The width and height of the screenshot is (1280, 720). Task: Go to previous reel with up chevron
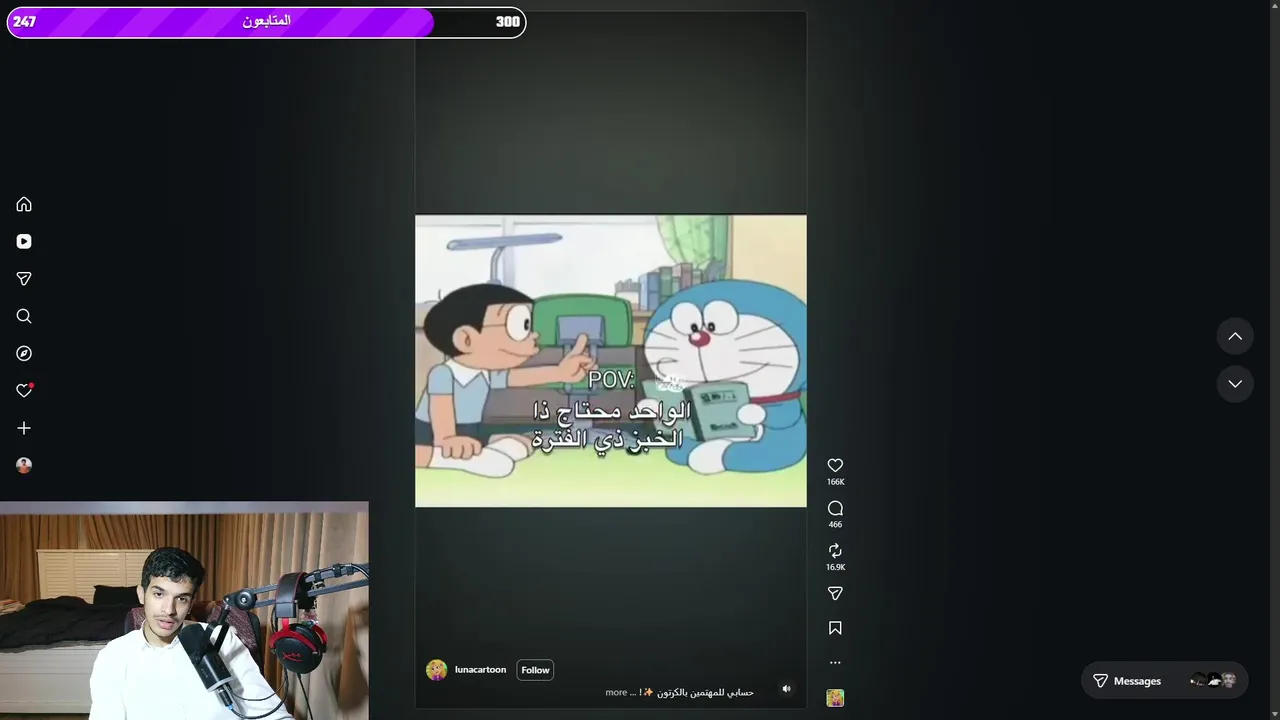coord(1235,337)
